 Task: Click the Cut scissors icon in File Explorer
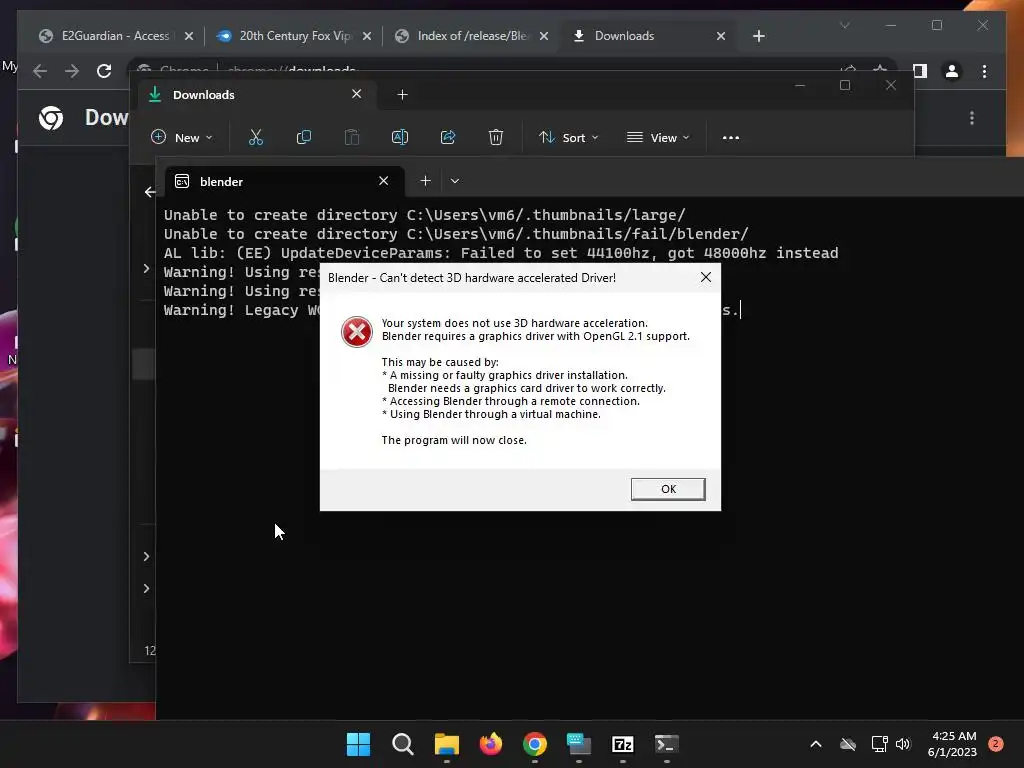(255, 137)
